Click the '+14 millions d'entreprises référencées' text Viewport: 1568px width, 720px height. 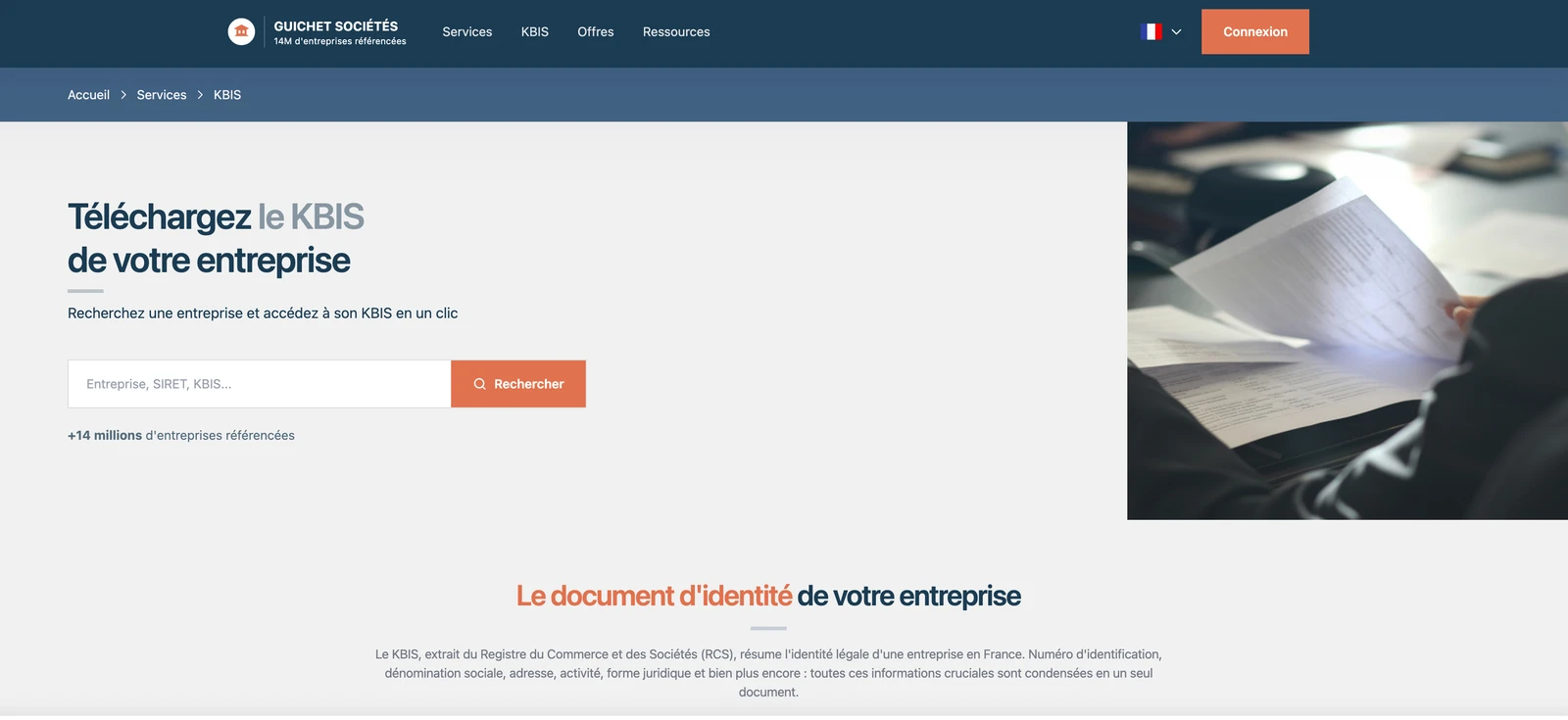tap(181, 435)
